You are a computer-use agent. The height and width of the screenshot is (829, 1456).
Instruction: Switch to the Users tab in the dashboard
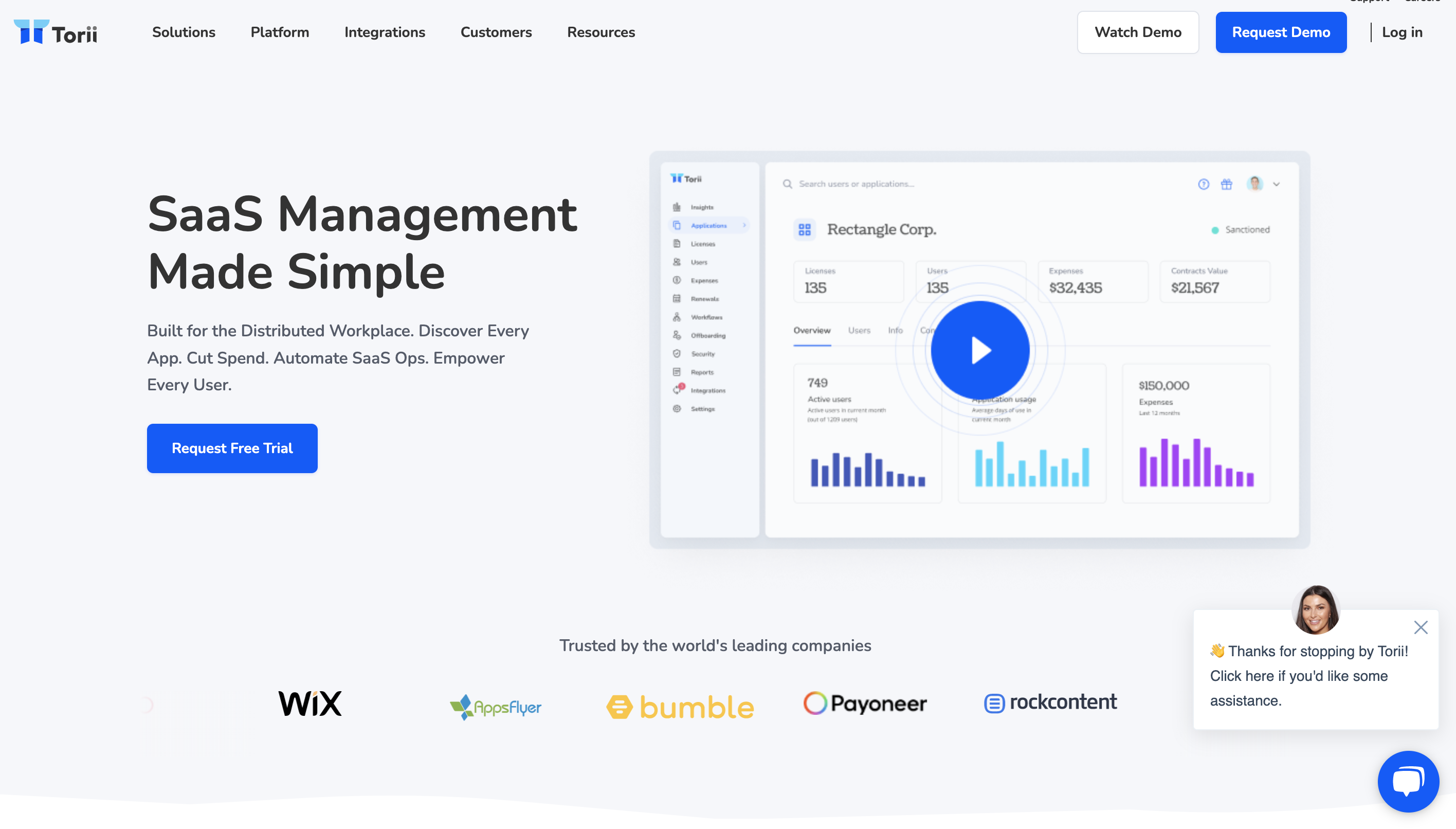click(859, 330)
